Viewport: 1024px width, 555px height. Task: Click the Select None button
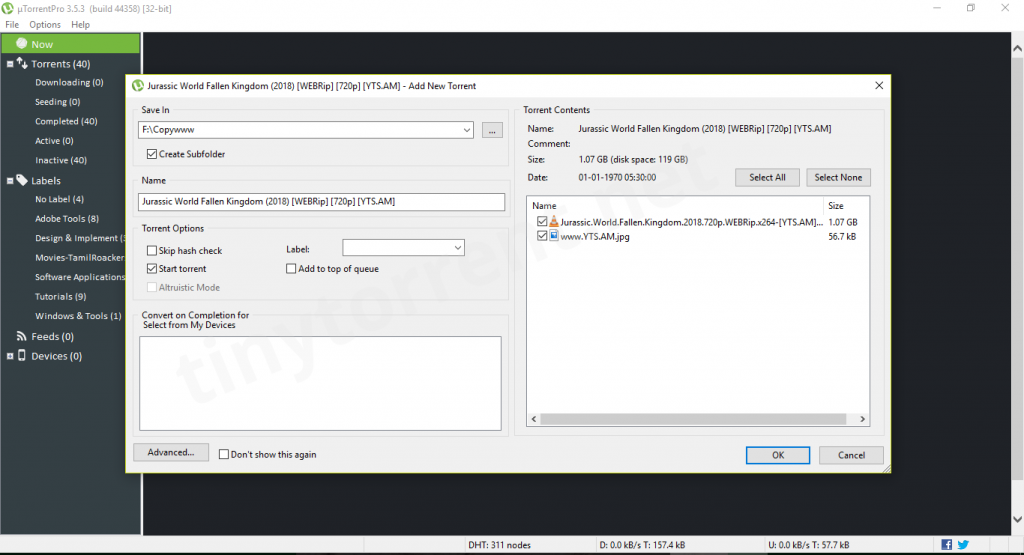[838, 178]
